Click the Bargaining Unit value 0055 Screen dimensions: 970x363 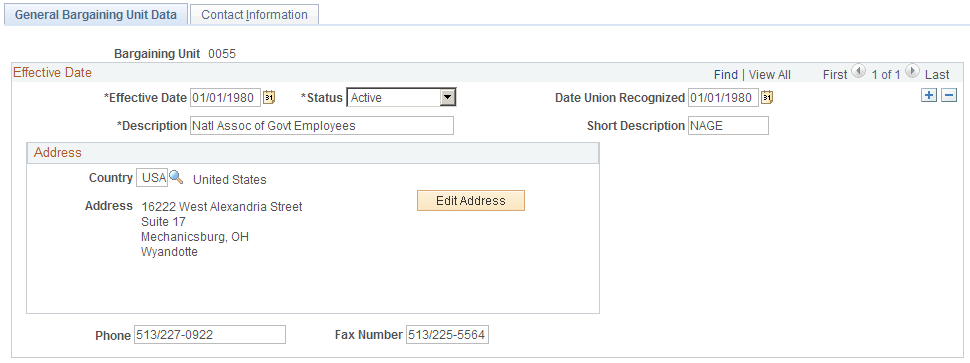coord(222,54)
